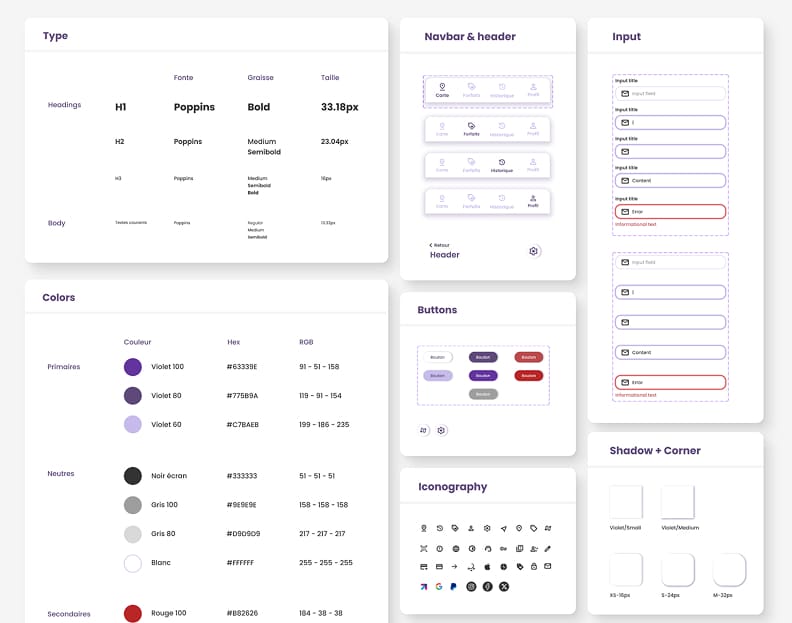Click the Violet 80 color swatch
This screenshot has width=792, height=623.
click(x=133, y=396)
